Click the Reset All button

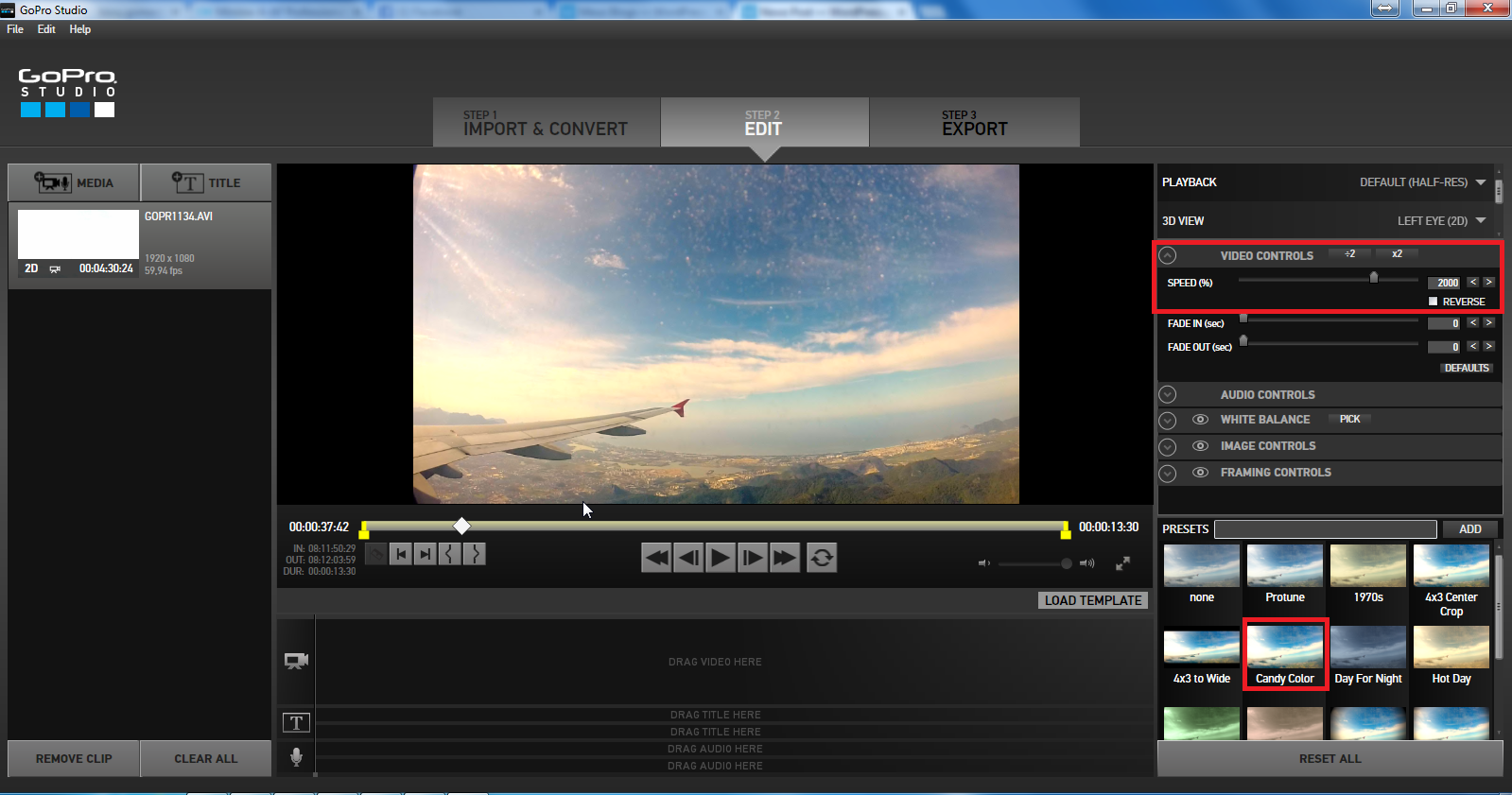pyautogui.click(x=1330, y=758)
